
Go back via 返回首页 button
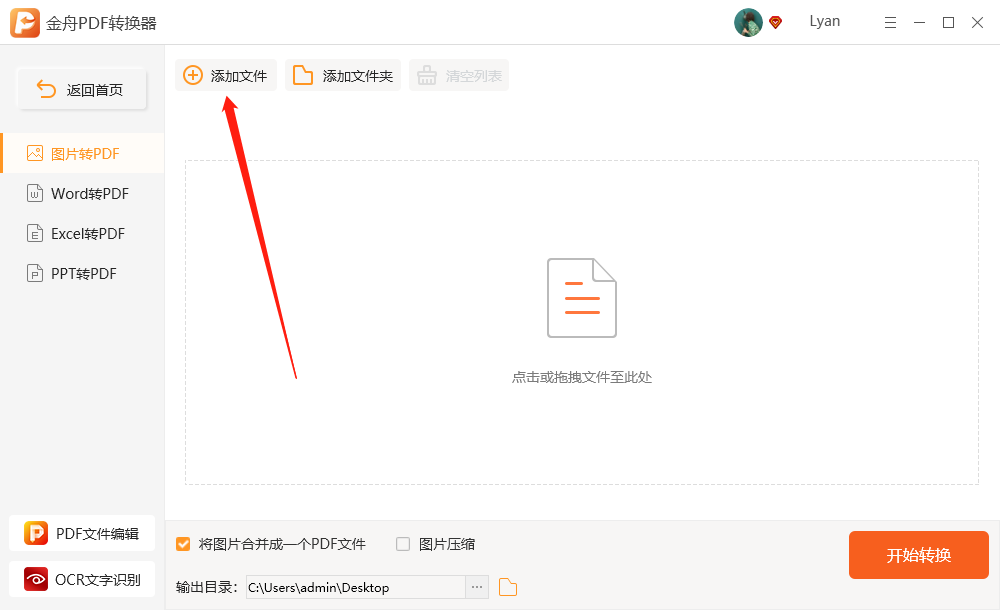coord(82,89)
